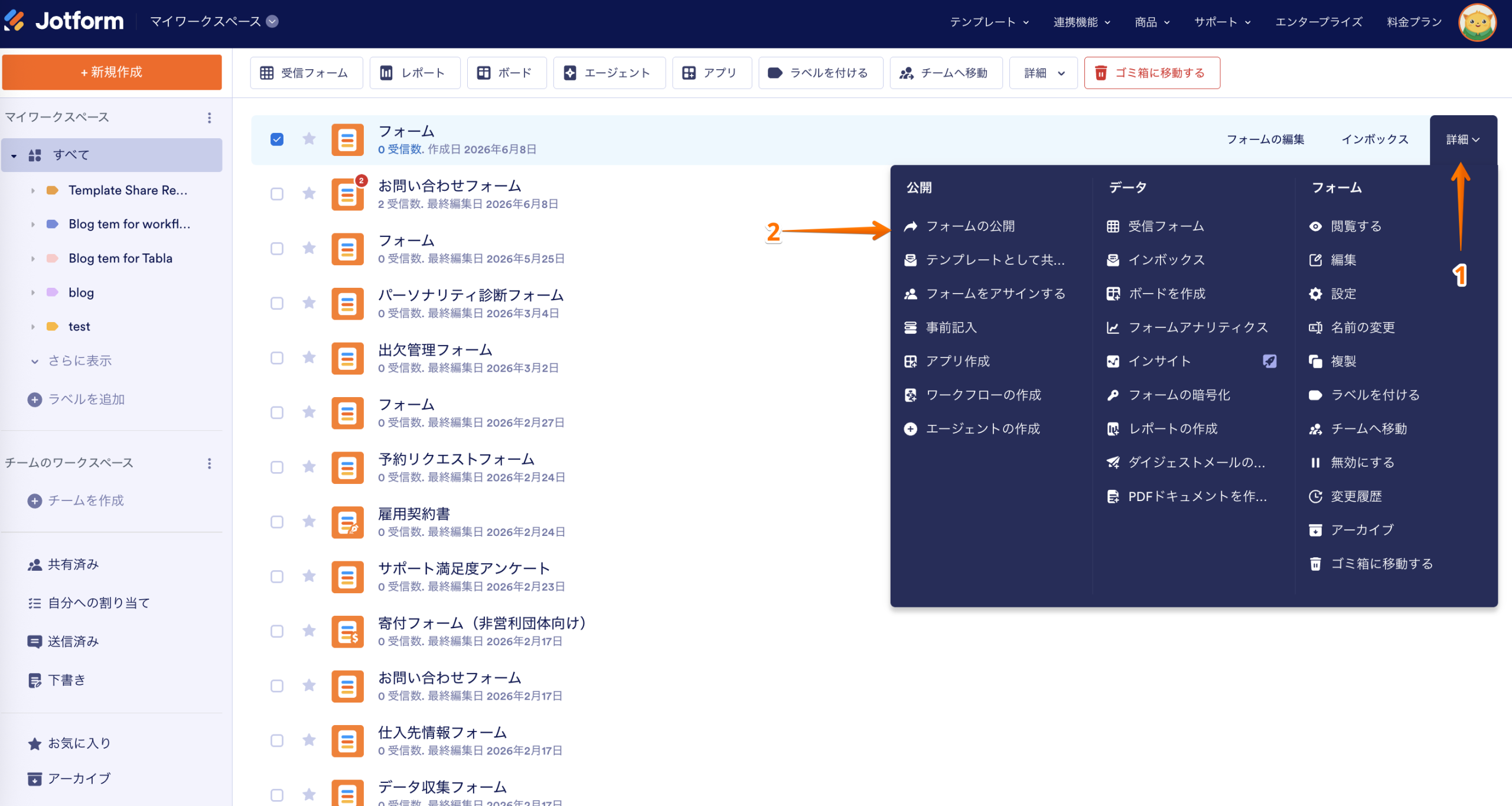Open フォームアナリティクス

(1187, 327)
